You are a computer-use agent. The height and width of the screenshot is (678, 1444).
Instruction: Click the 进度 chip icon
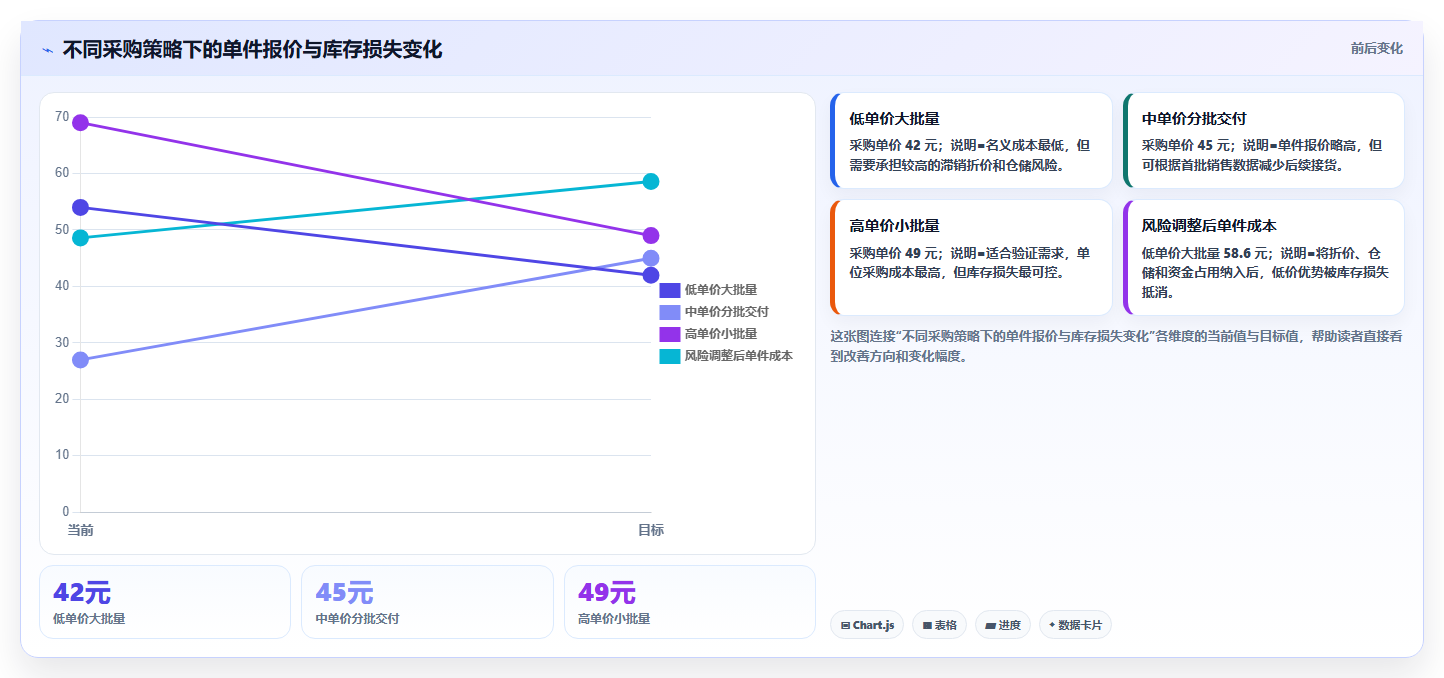pyautogui.click(x=990, y=625)
